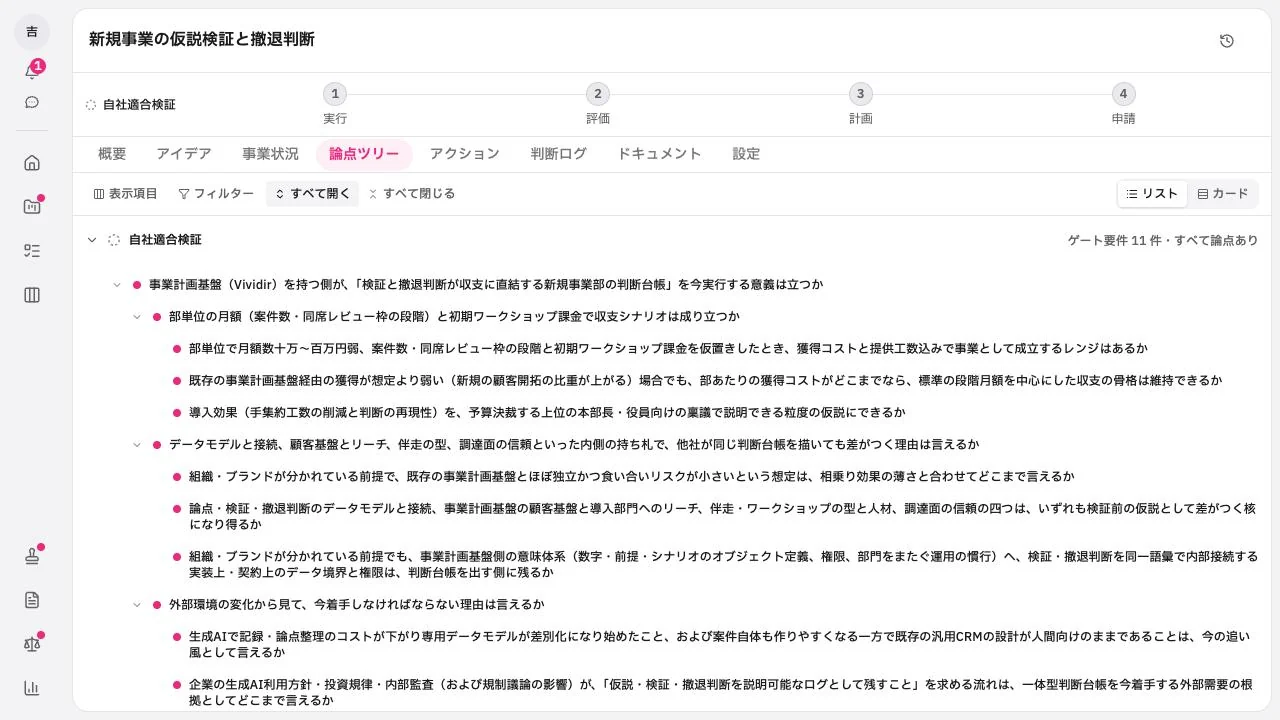
Task: Collapse the 部単位の月額 node chevron
Action: [137, 317]
